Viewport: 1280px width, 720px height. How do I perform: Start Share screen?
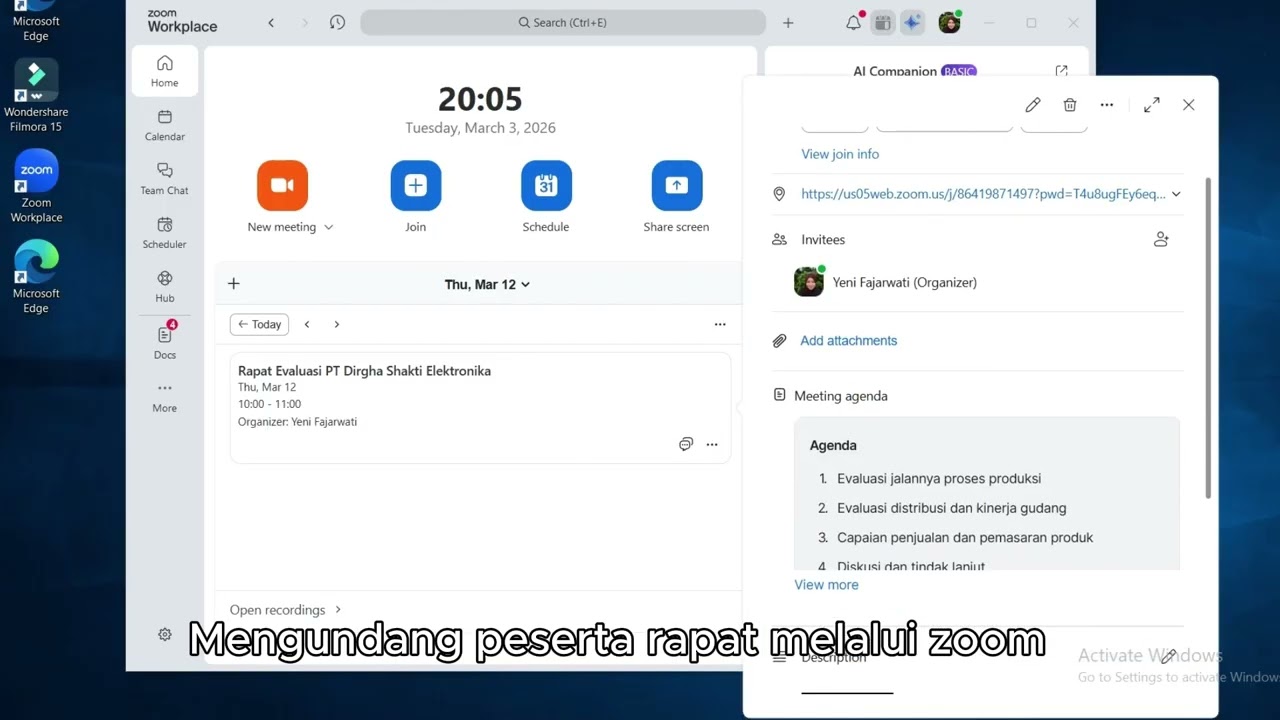pyautogui.click(x=677, y=186)
